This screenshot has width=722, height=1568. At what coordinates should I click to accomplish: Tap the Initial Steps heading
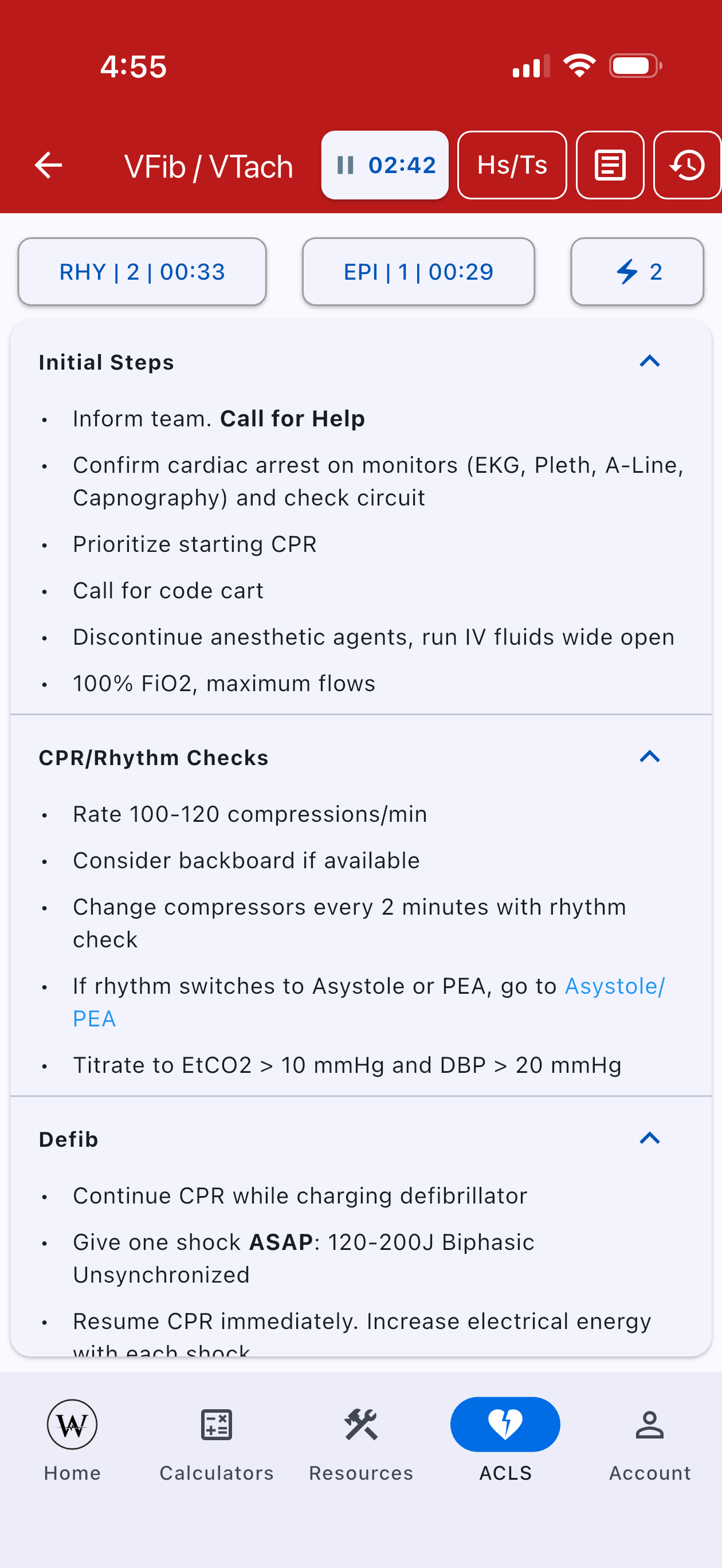[107, 362]
